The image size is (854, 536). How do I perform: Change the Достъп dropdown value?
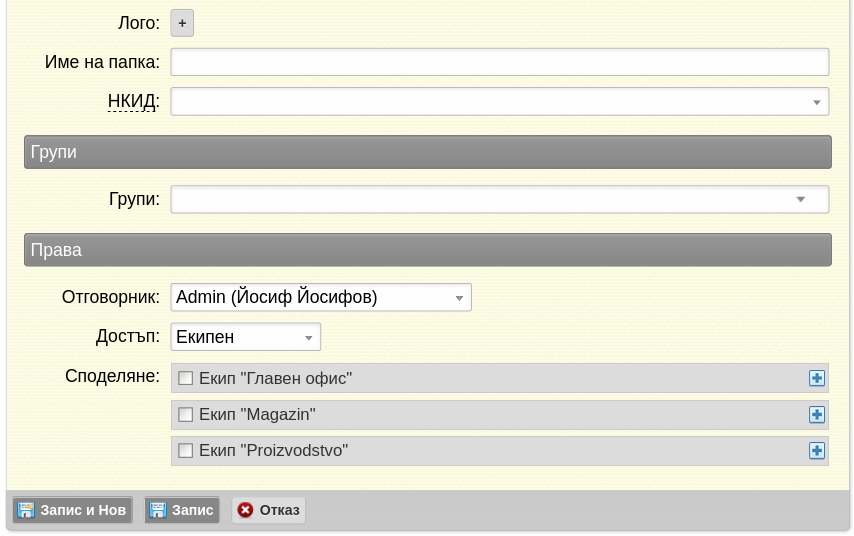[308, 337]
